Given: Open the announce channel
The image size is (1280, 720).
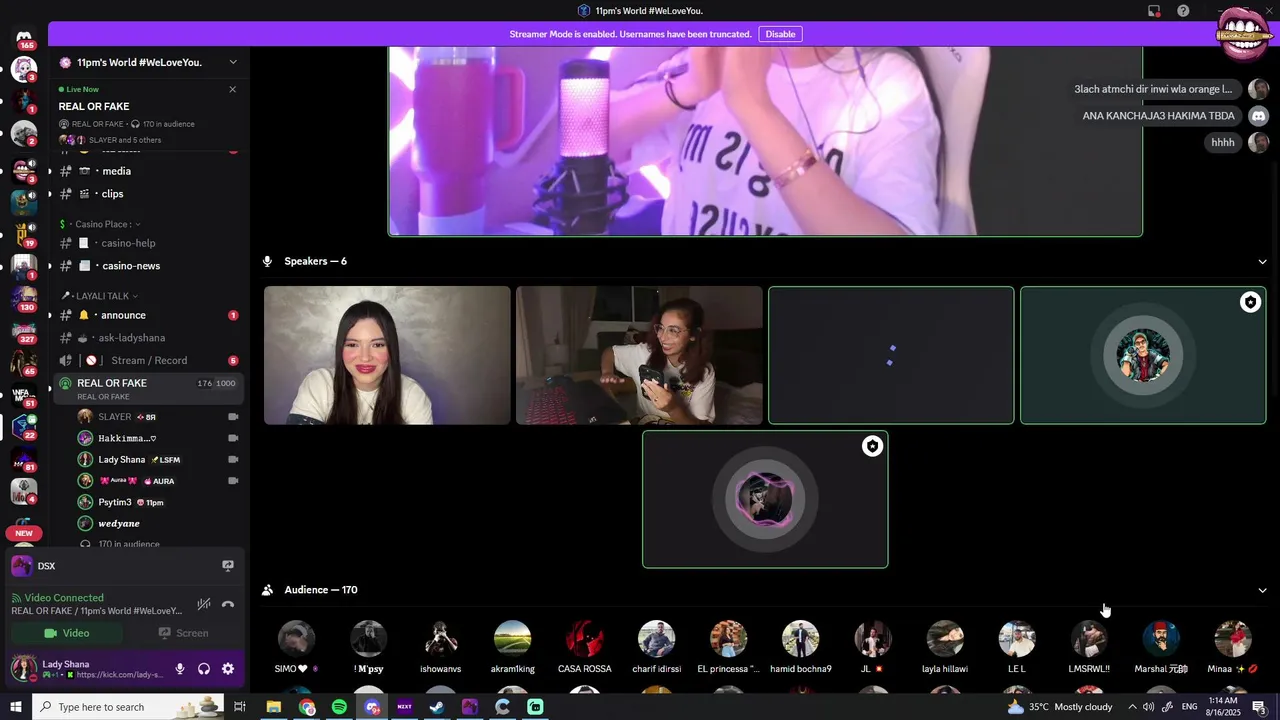Looking at the screenshot, I should (148, 315).
